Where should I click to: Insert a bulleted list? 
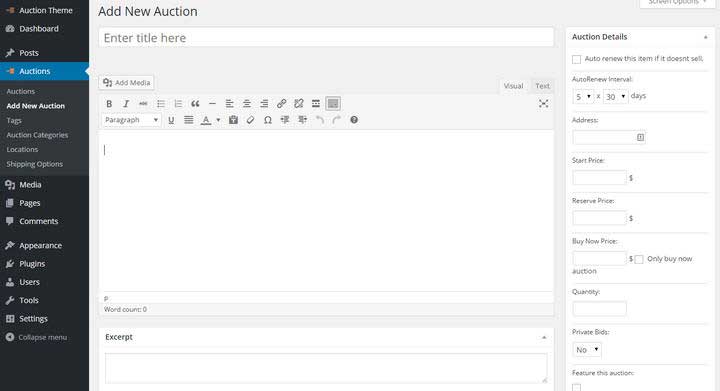point(161,104)
